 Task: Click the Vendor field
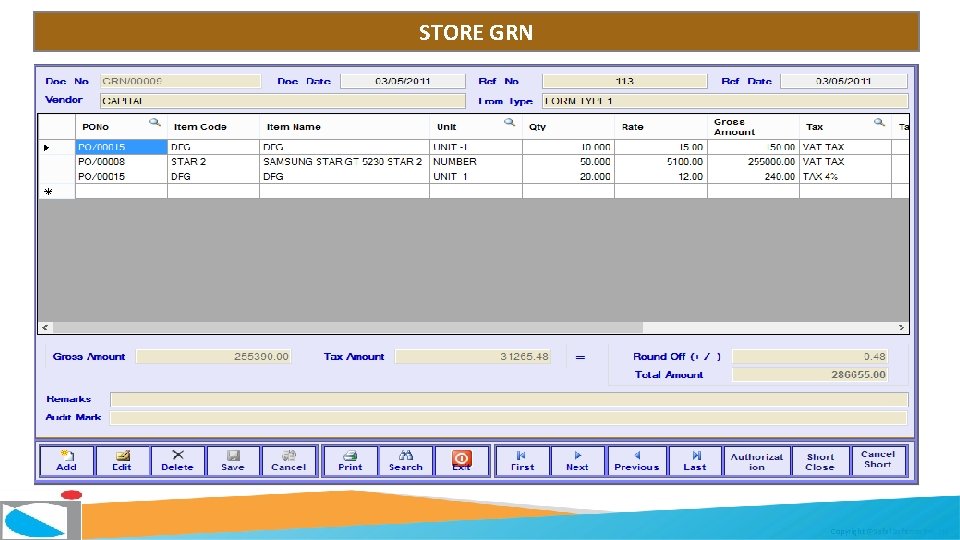[x=282, y=100]
